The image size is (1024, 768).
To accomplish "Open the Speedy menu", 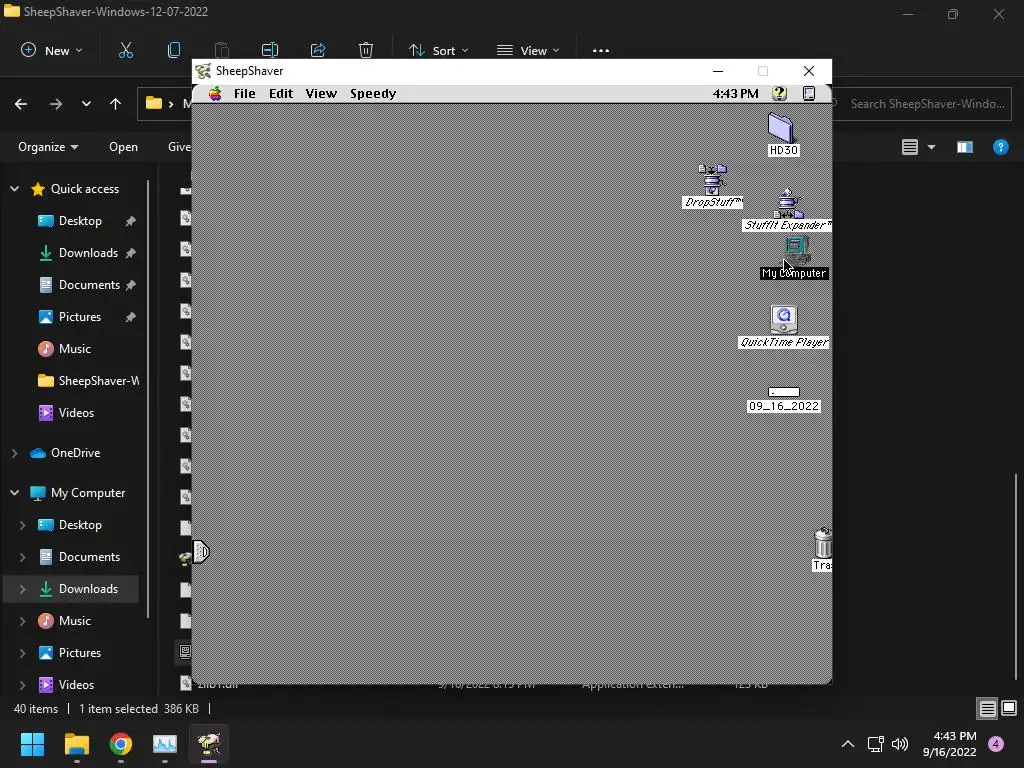I will (x=373, y=93).
